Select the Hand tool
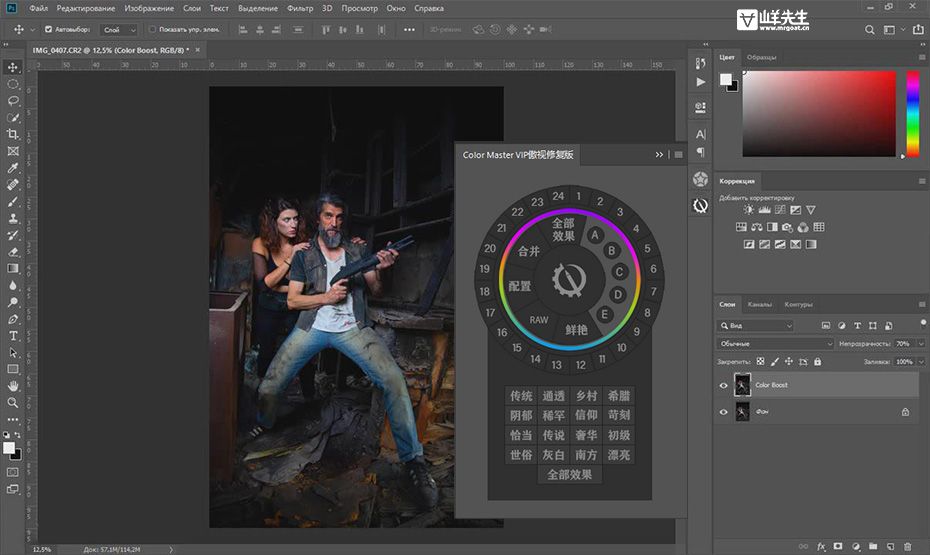 pos(12,386)
